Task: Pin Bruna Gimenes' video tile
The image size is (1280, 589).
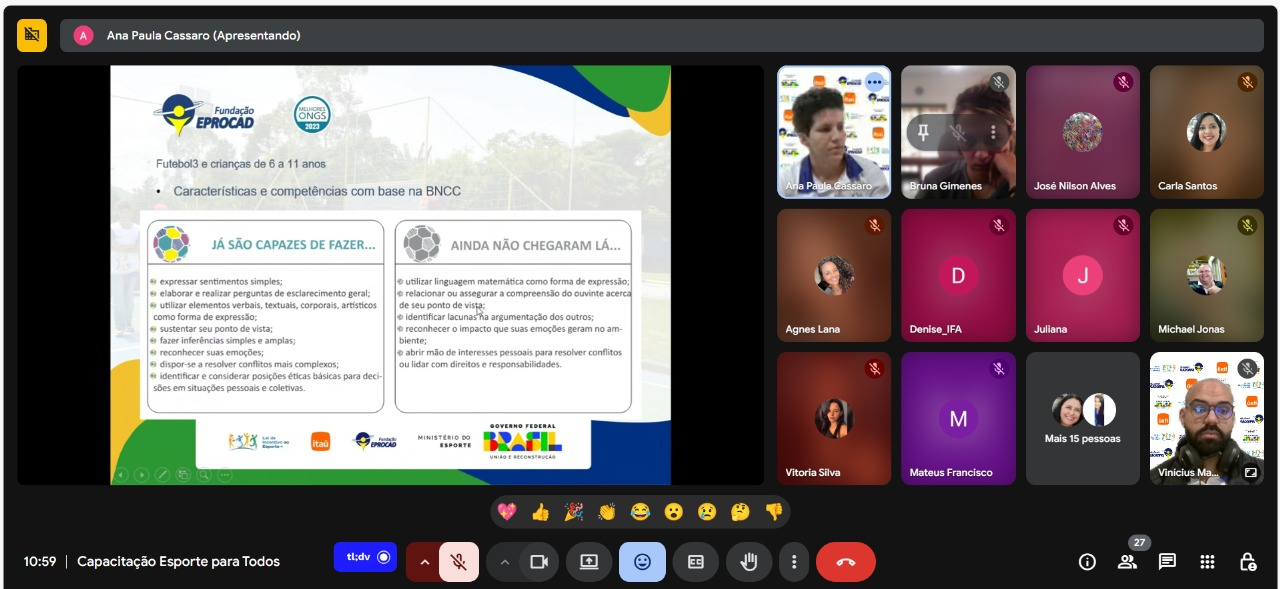Action: (x=925, y=132)
